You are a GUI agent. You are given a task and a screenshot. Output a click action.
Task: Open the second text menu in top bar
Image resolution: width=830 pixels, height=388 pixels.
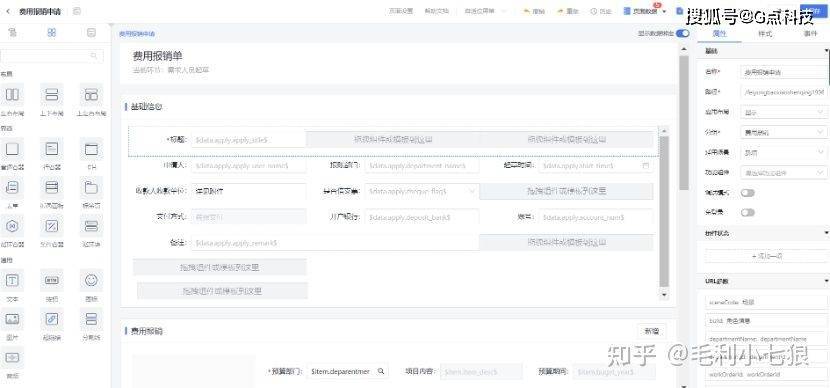pos(436,11)
